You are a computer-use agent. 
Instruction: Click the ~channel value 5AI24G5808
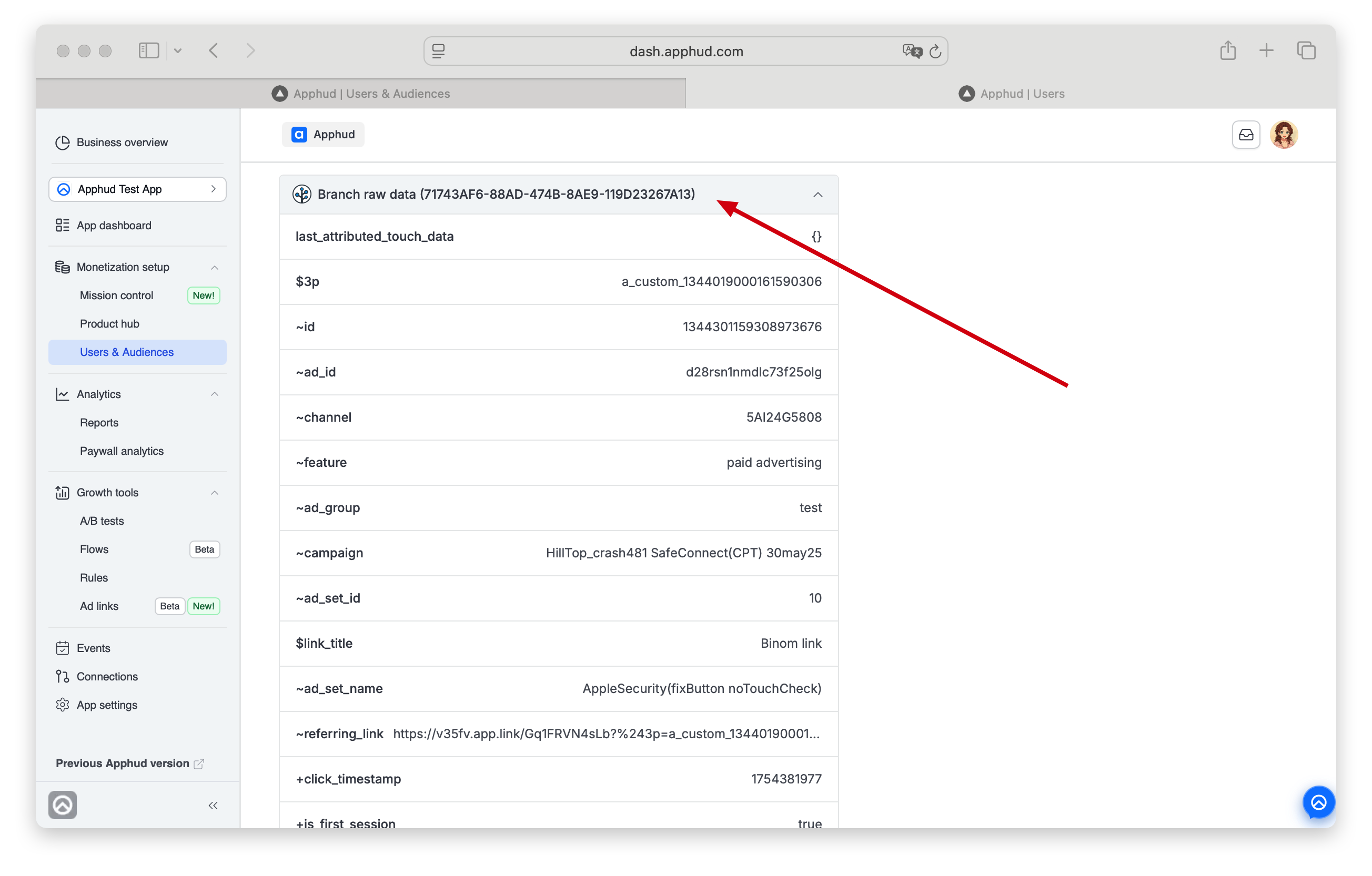tap(783, 417)
